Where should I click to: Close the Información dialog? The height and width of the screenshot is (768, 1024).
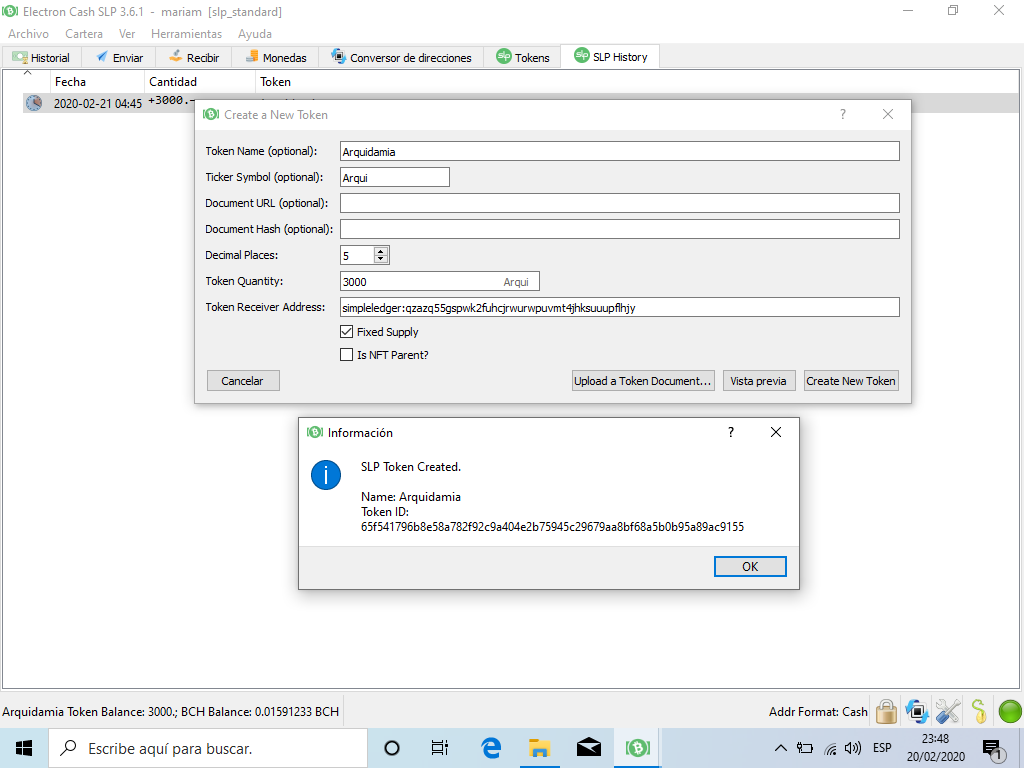(x=776, y=432)
